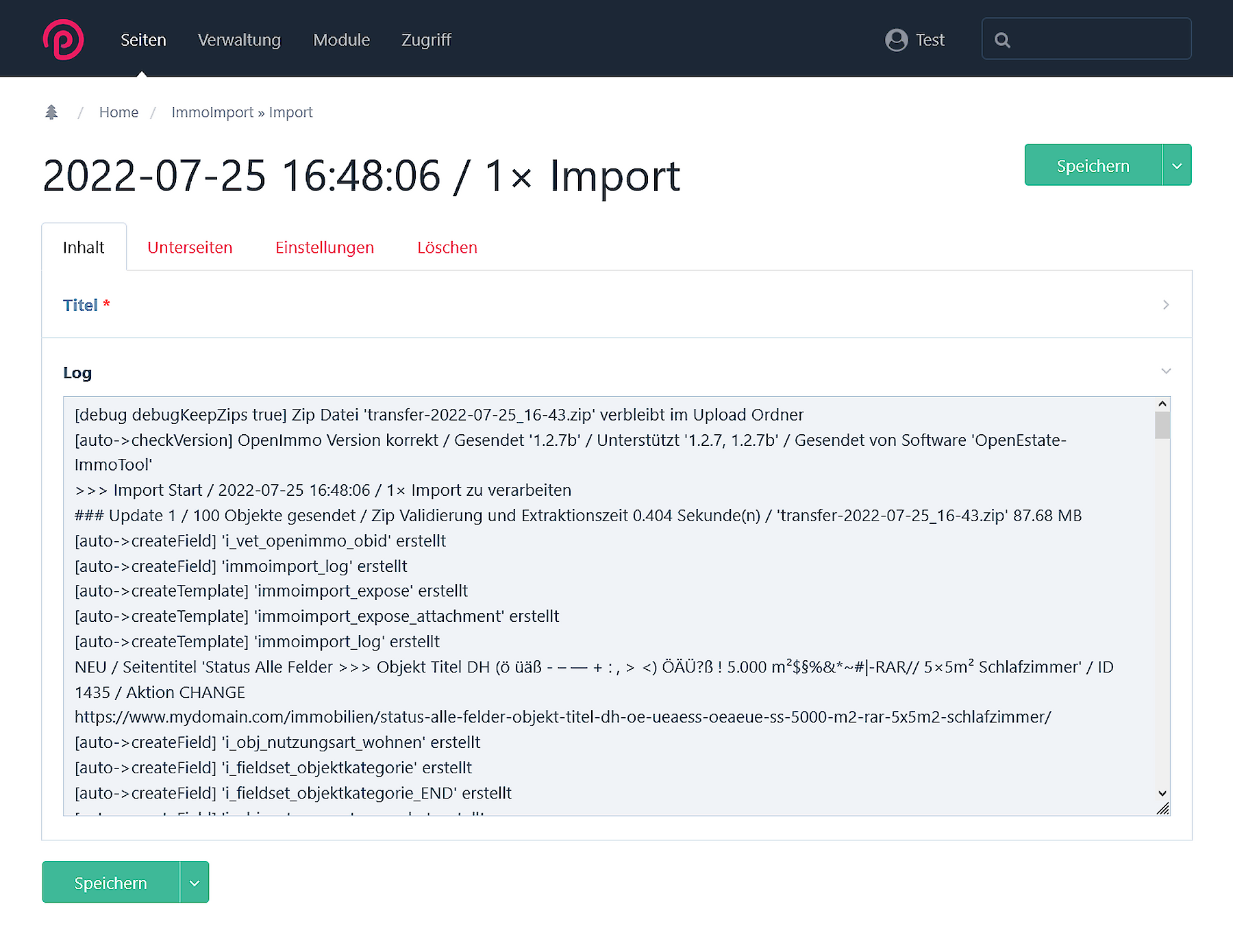Switch to the Einstellungen tab
The height and width of the screenshot is (952, 1233).
pos(325,247)
